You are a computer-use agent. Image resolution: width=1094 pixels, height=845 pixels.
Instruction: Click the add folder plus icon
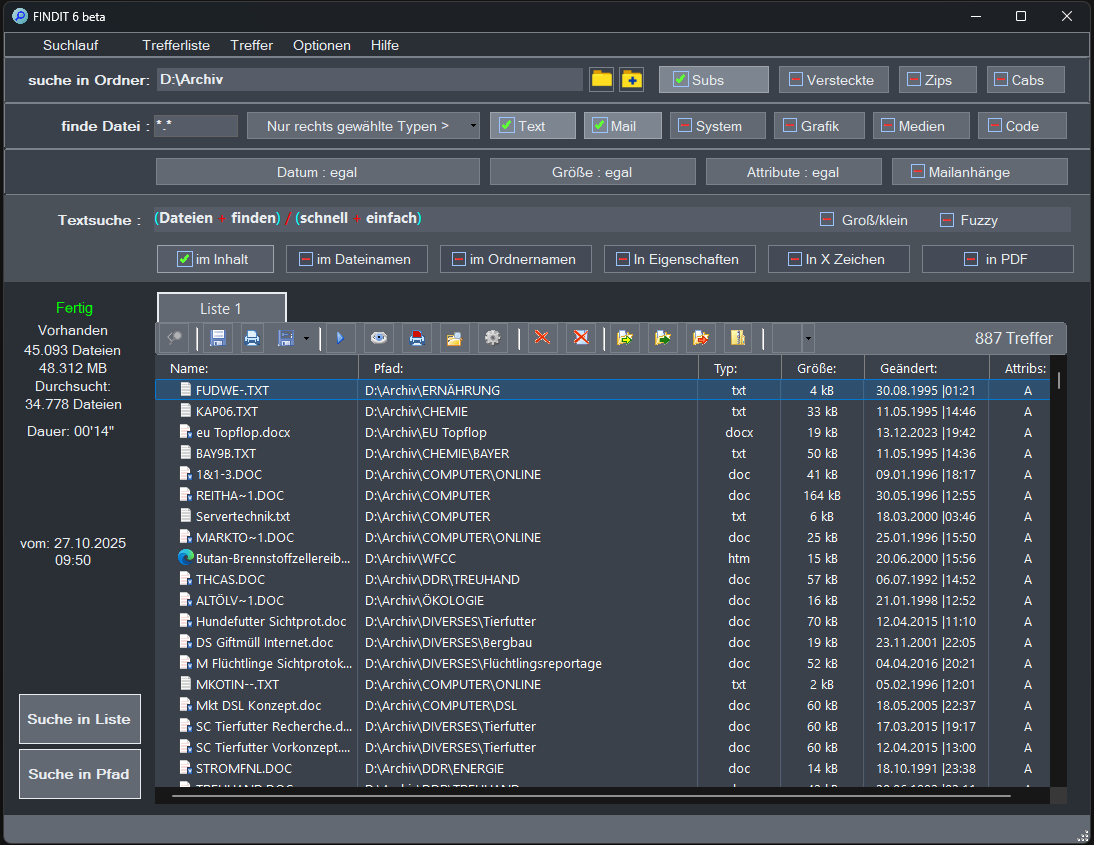(x=631, y=80)
